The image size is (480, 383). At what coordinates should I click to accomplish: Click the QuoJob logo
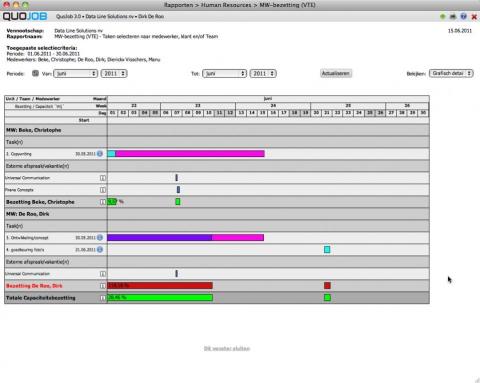(25, 16)
